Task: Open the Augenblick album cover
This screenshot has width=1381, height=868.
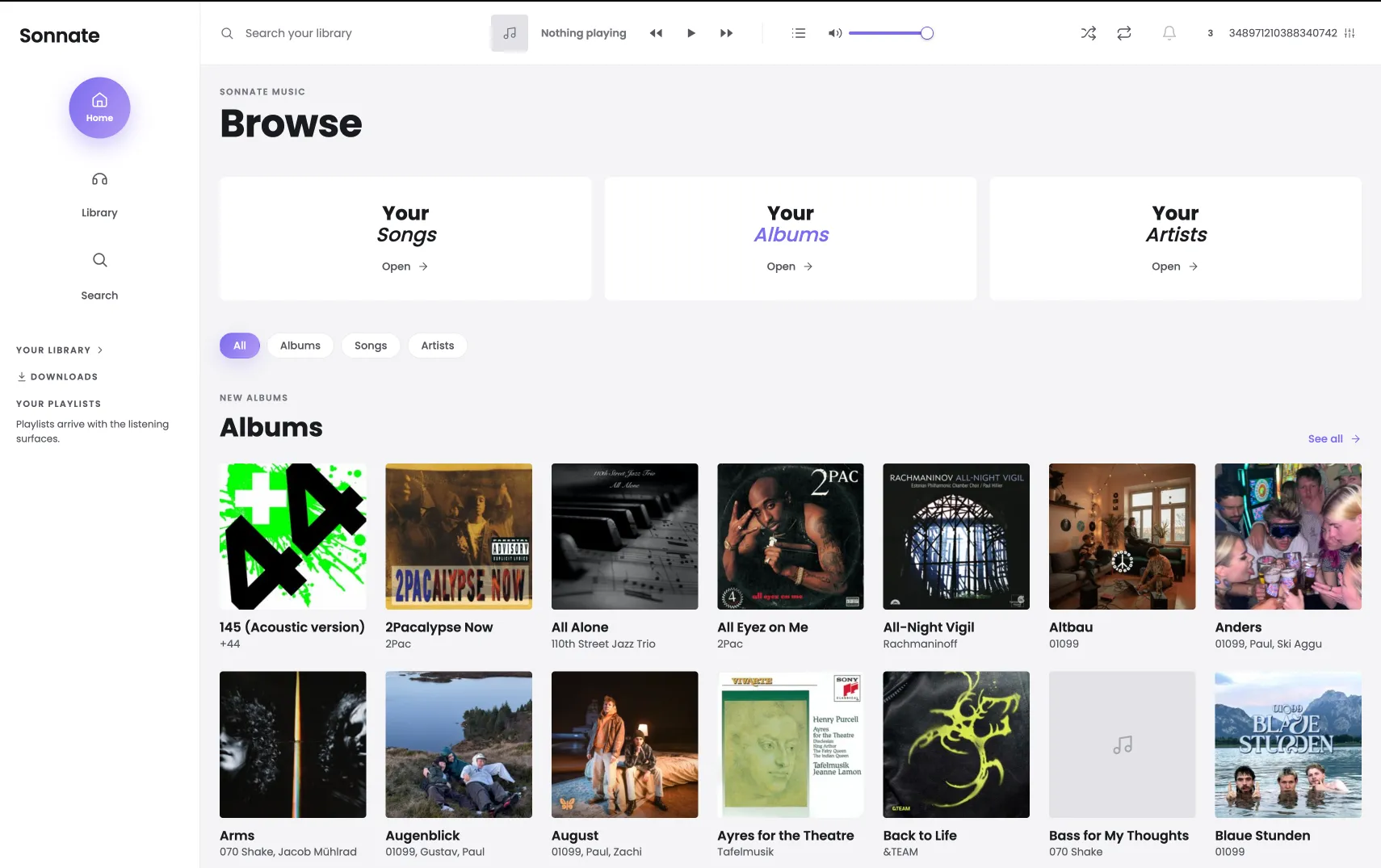Action: [x=459, y=744]
